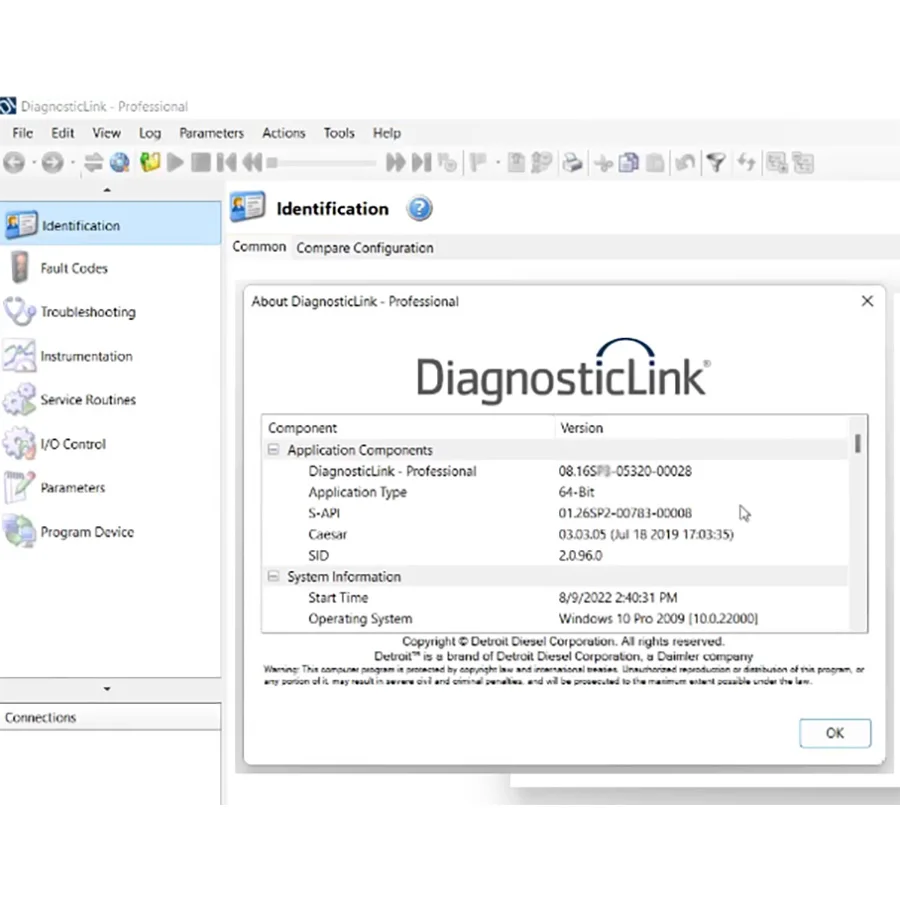900x900 pixels.
Task: Select the DiagnosticLink - Professional component row
Action: [x=555, y=471]
